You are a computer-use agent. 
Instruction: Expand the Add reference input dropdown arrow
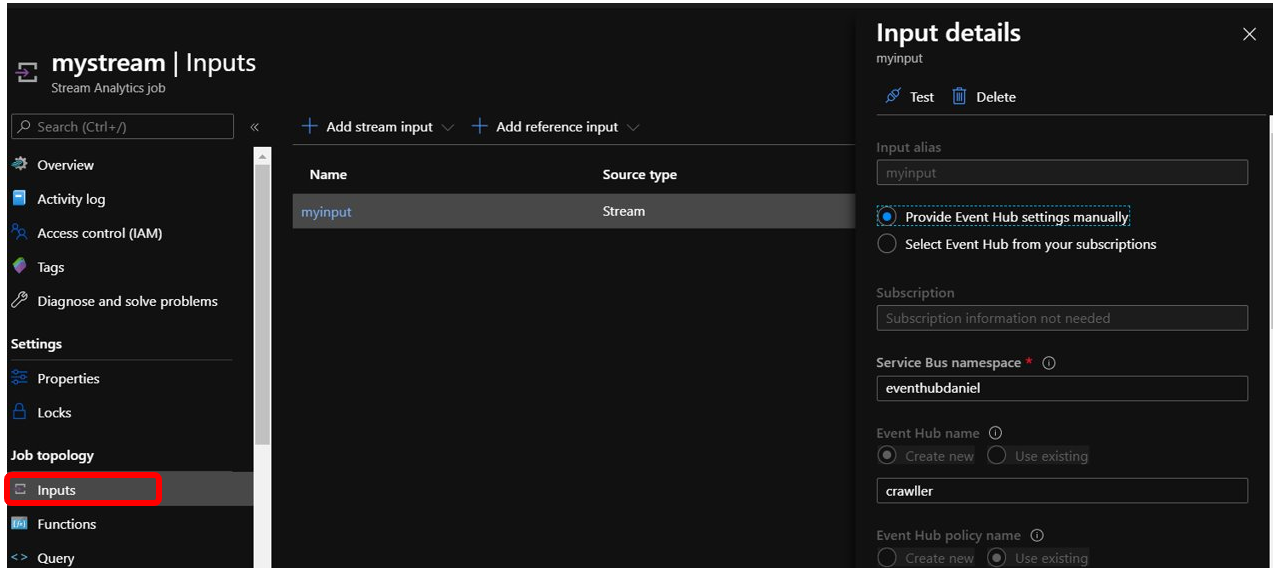(x=633, y=128)
